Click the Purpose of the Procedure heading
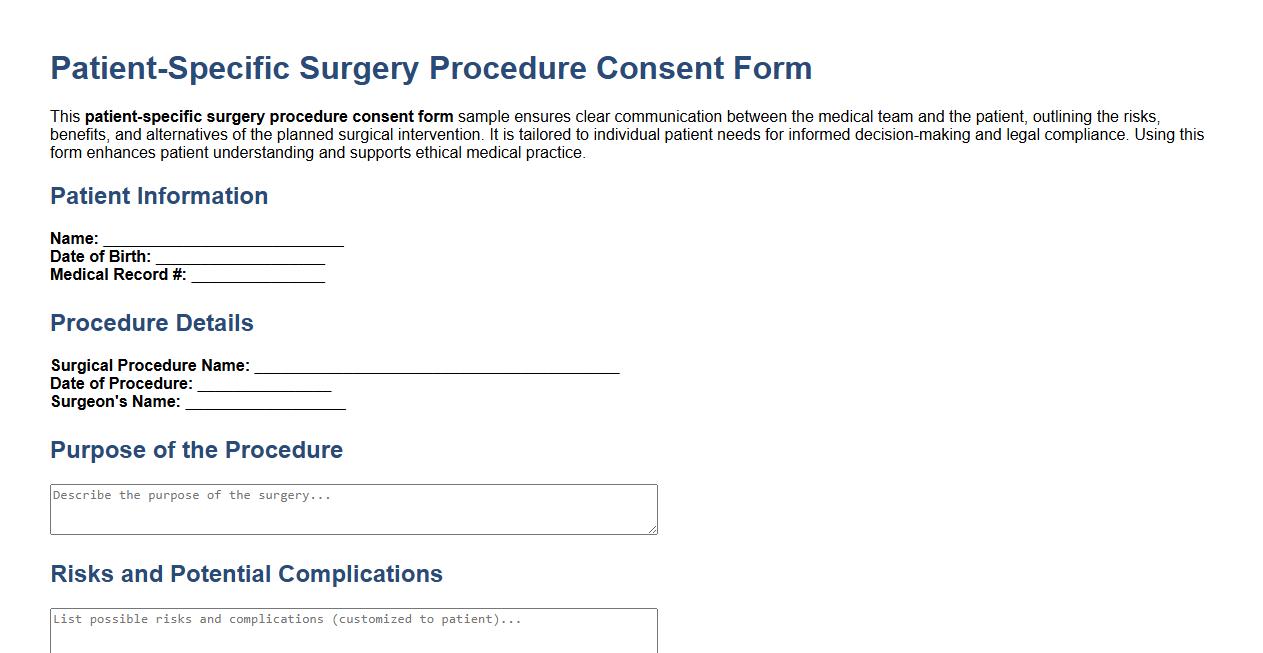Image resolution: width=1263 pixels, height=653 pixels. (x=196, y=450)
